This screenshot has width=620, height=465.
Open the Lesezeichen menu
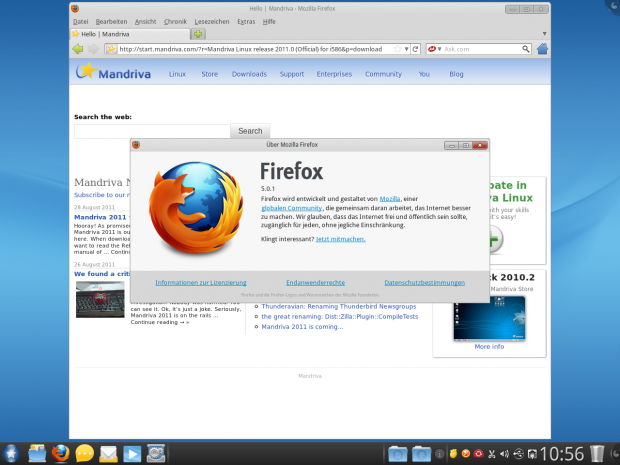coord(212,22)
